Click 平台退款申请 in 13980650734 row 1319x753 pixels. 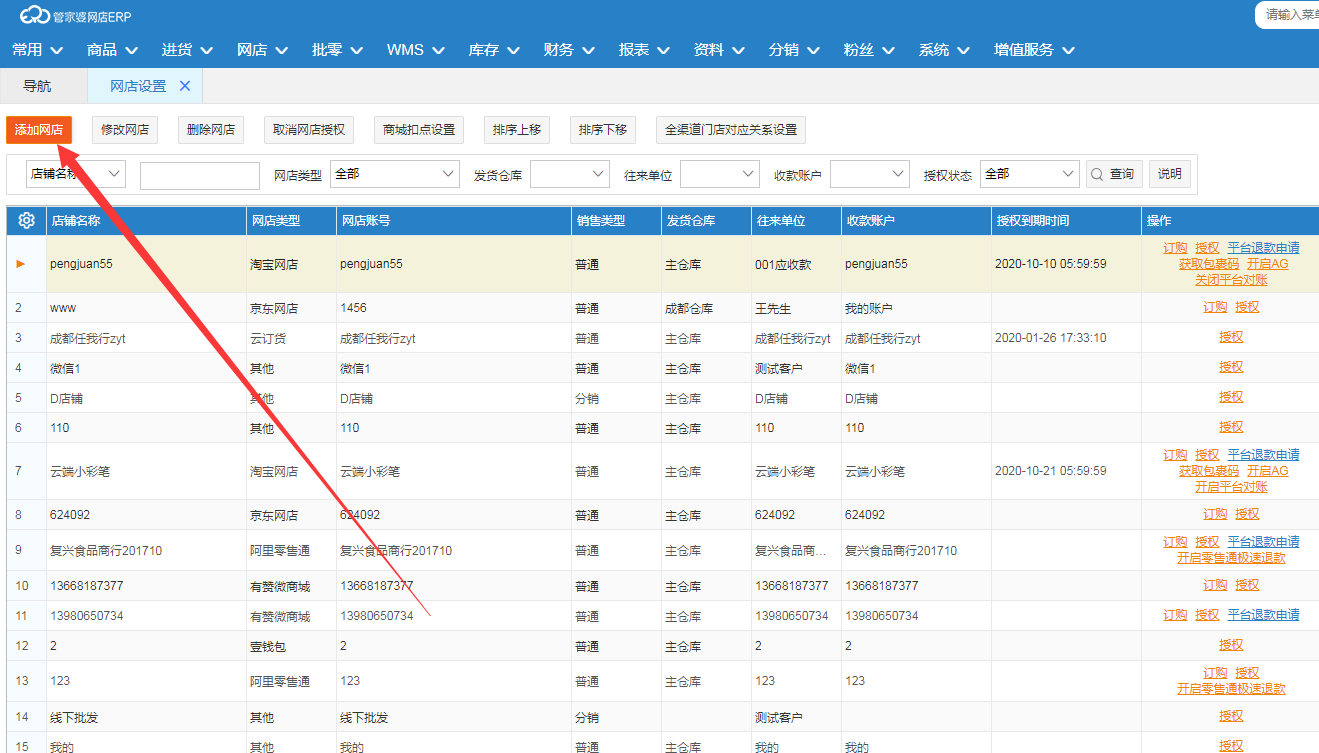point(1264,615)
